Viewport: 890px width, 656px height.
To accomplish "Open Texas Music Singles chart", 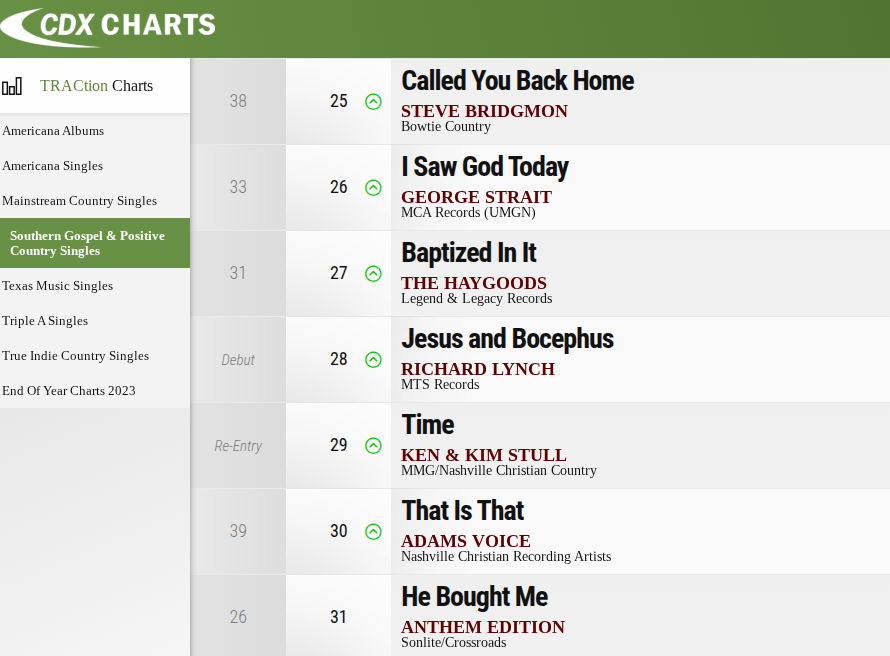I will pos(58,286).
